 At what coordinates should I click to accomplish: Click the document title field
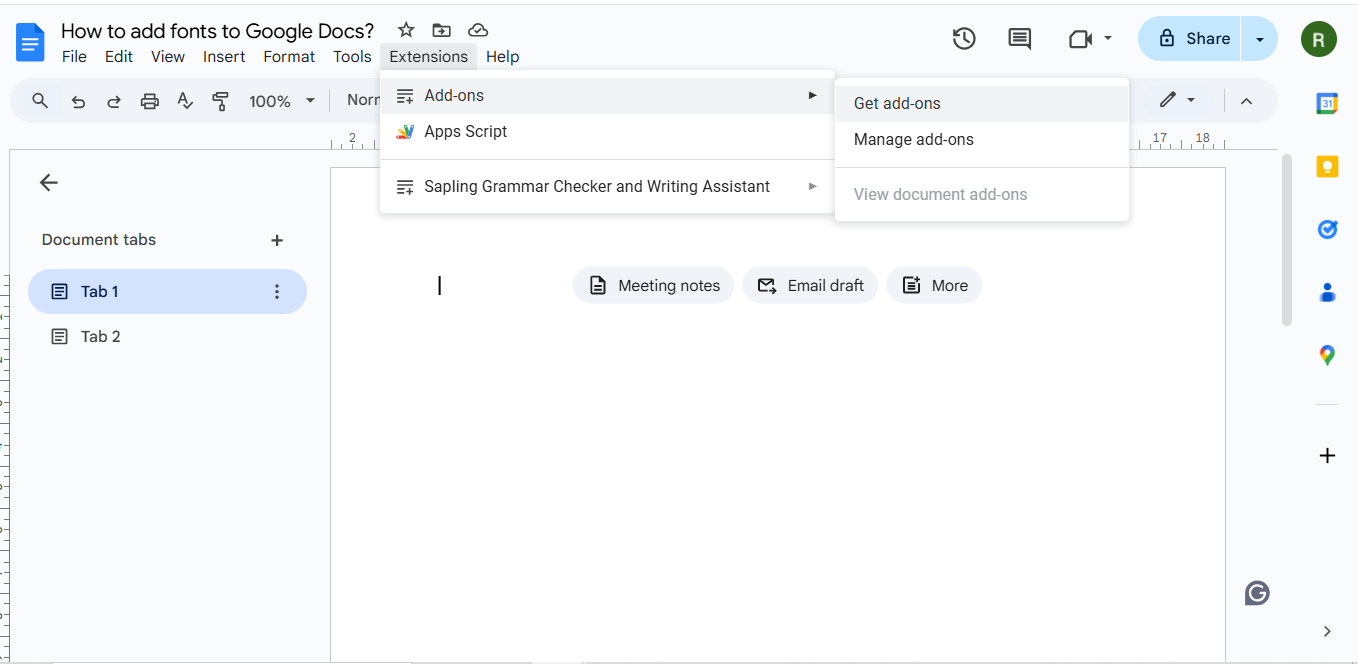point(218,31)
